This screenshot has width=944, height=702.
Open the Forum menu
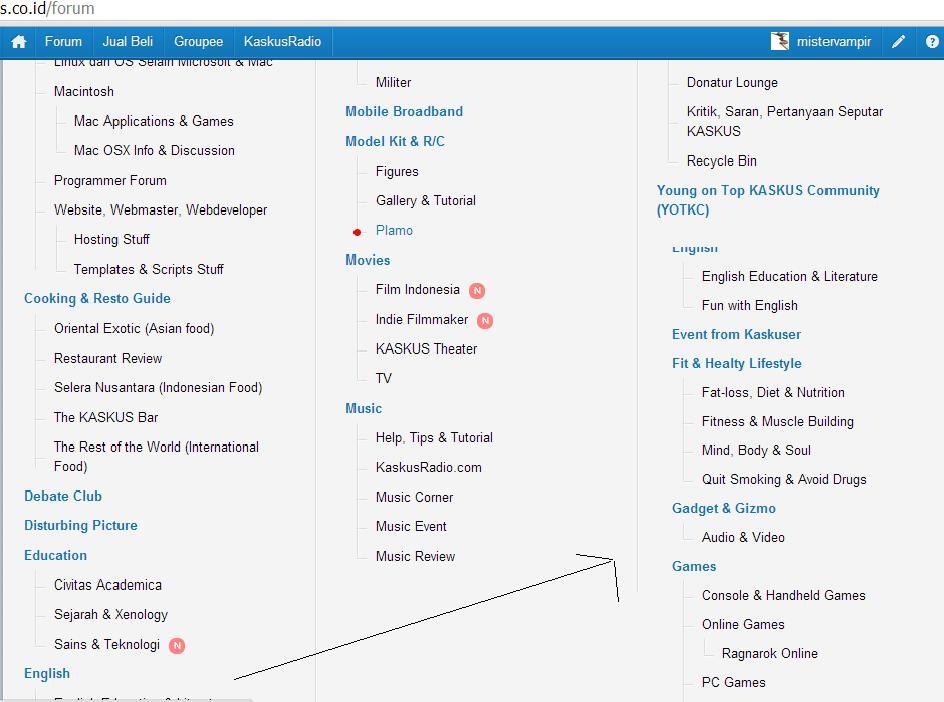(63, 42)
